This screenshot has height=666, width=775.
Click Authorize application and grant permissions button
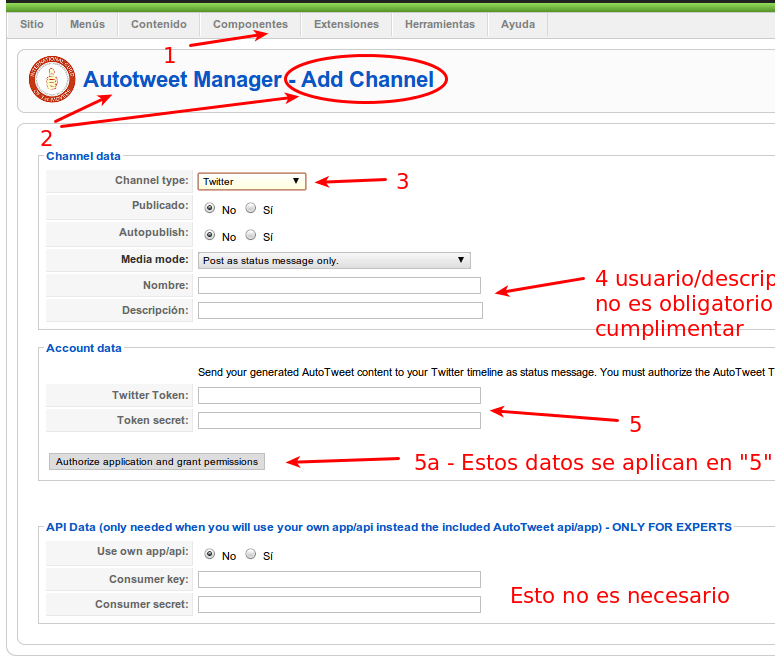tap(157, 461)
